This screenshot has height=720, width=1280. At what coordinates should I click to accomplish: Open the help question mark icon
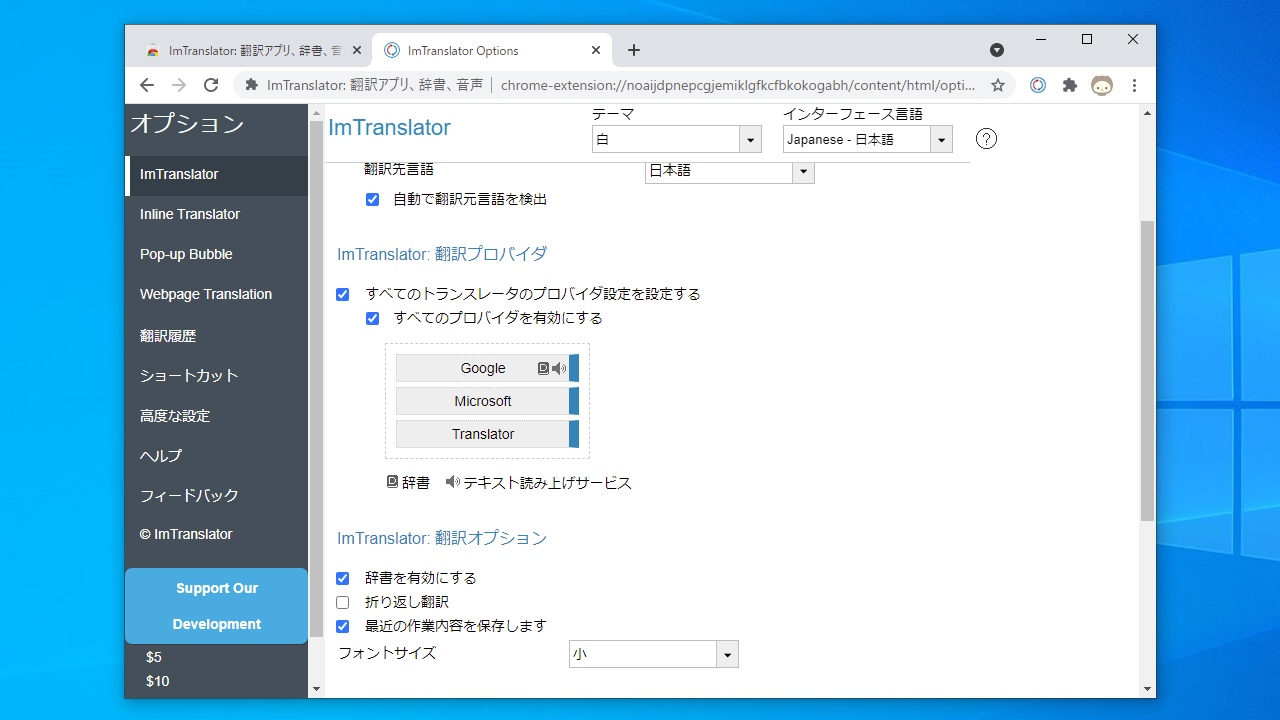986,139
